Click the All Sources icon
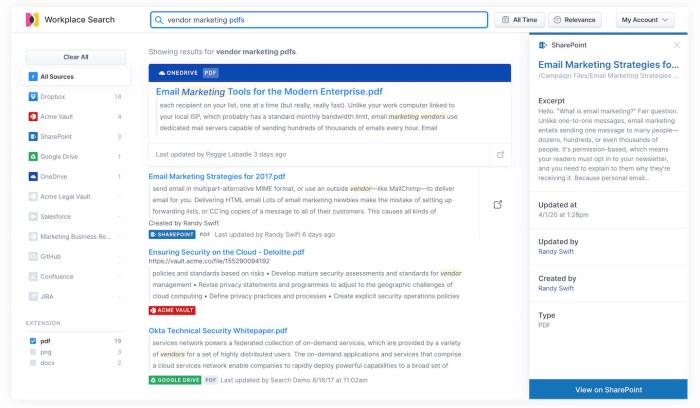700x408 pixels. (x=33, y=76)
